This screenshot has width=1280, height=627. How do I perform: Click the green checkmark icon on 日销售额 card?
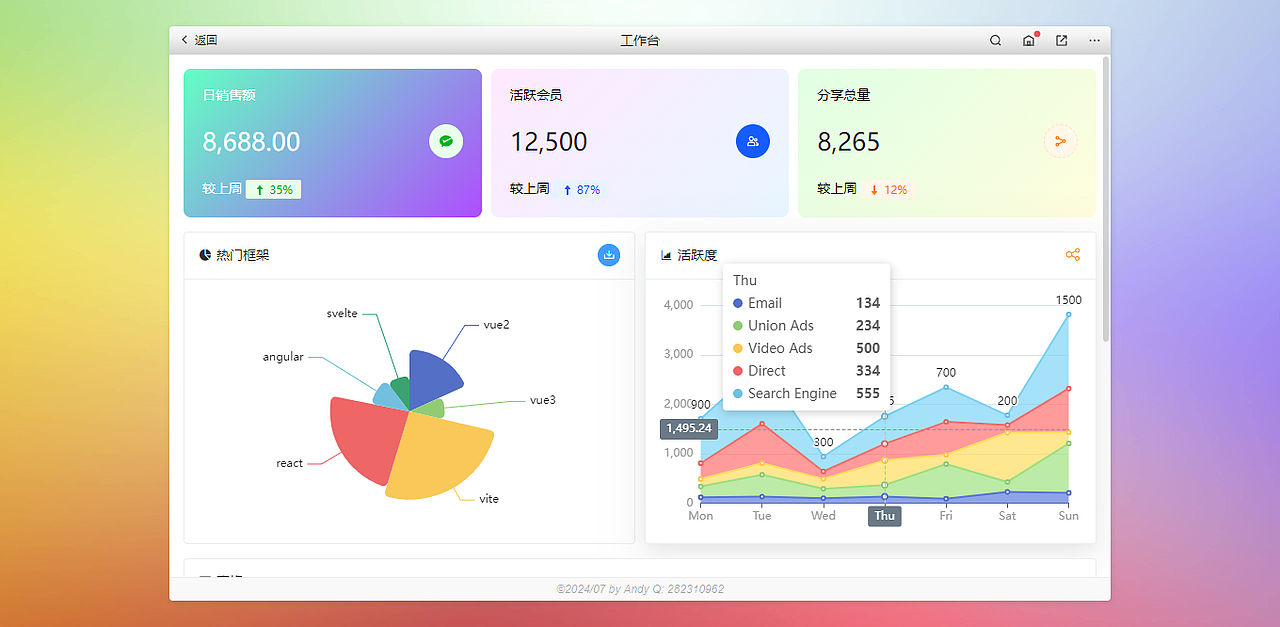[446, 141]
